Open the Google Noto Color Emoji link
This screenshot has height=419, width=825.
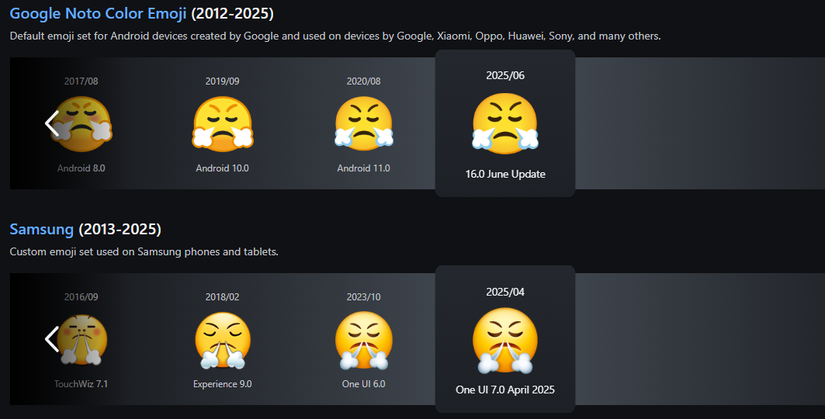click(98, 13)
